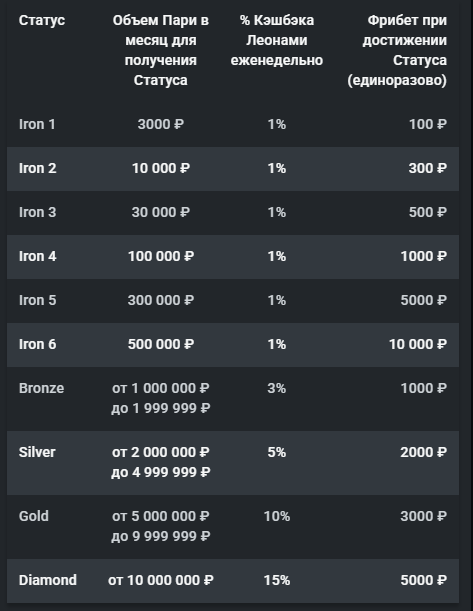473x611 pixels.
Task: Click the Iron 6 status label
Action: click(37, 344)
